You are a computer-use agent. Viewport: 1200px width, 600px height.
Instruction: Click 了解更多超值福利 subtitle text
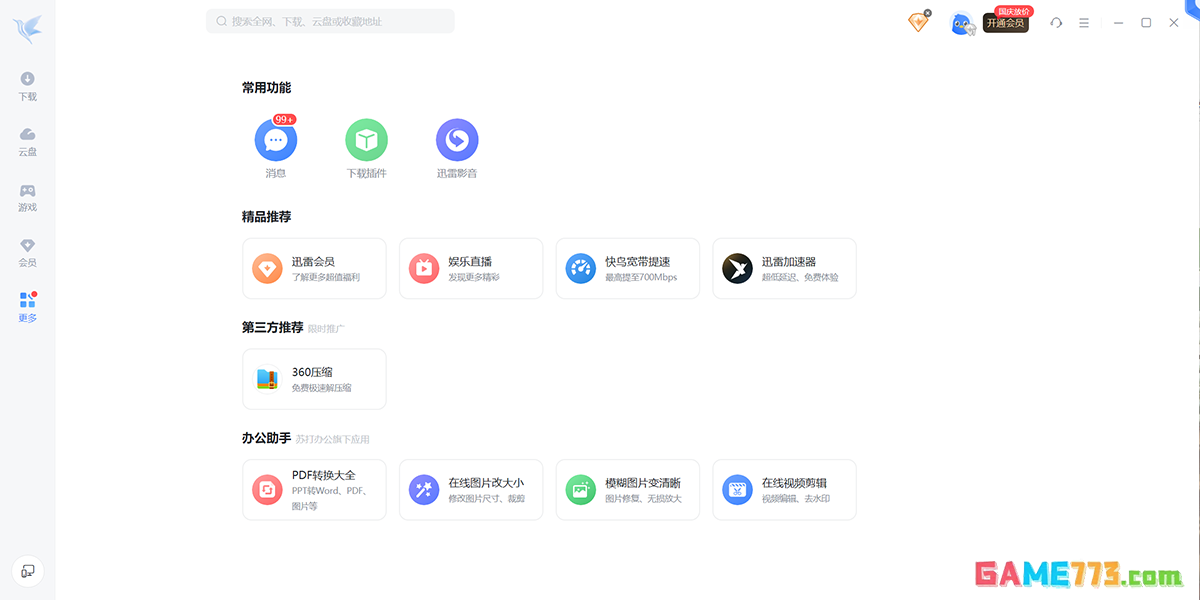point(326,277)
